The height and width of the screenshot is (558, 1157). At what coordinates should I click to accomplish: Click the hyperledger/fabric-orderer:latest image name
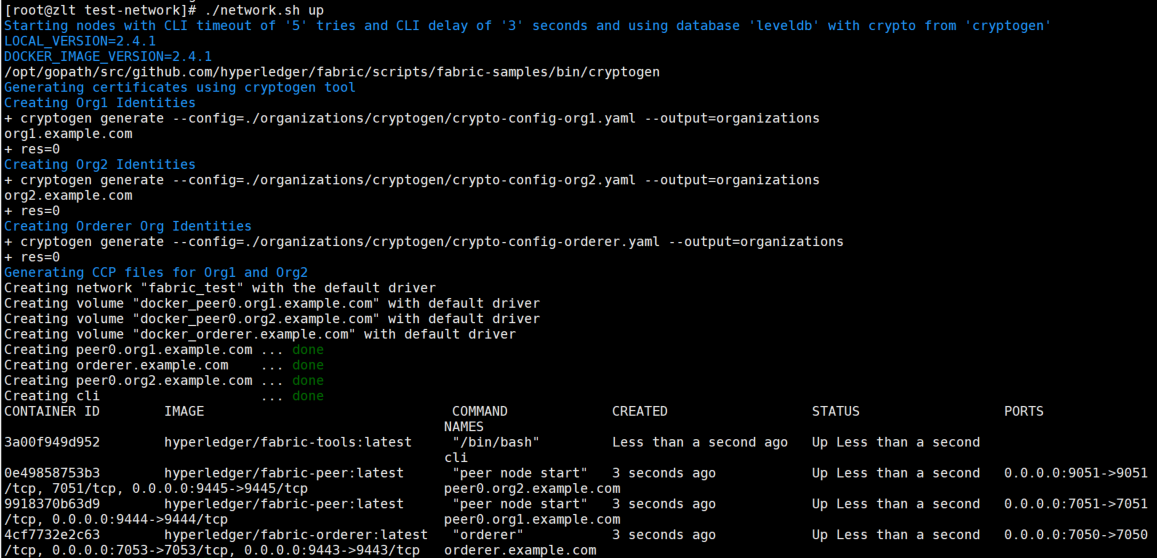296,534
